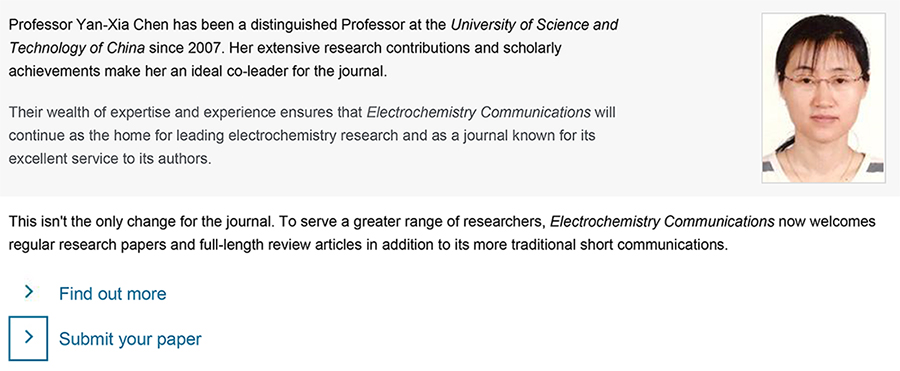Click the phrase excellent service to its authors
Screen dimensions: 900x371
(x=110, y=159)
